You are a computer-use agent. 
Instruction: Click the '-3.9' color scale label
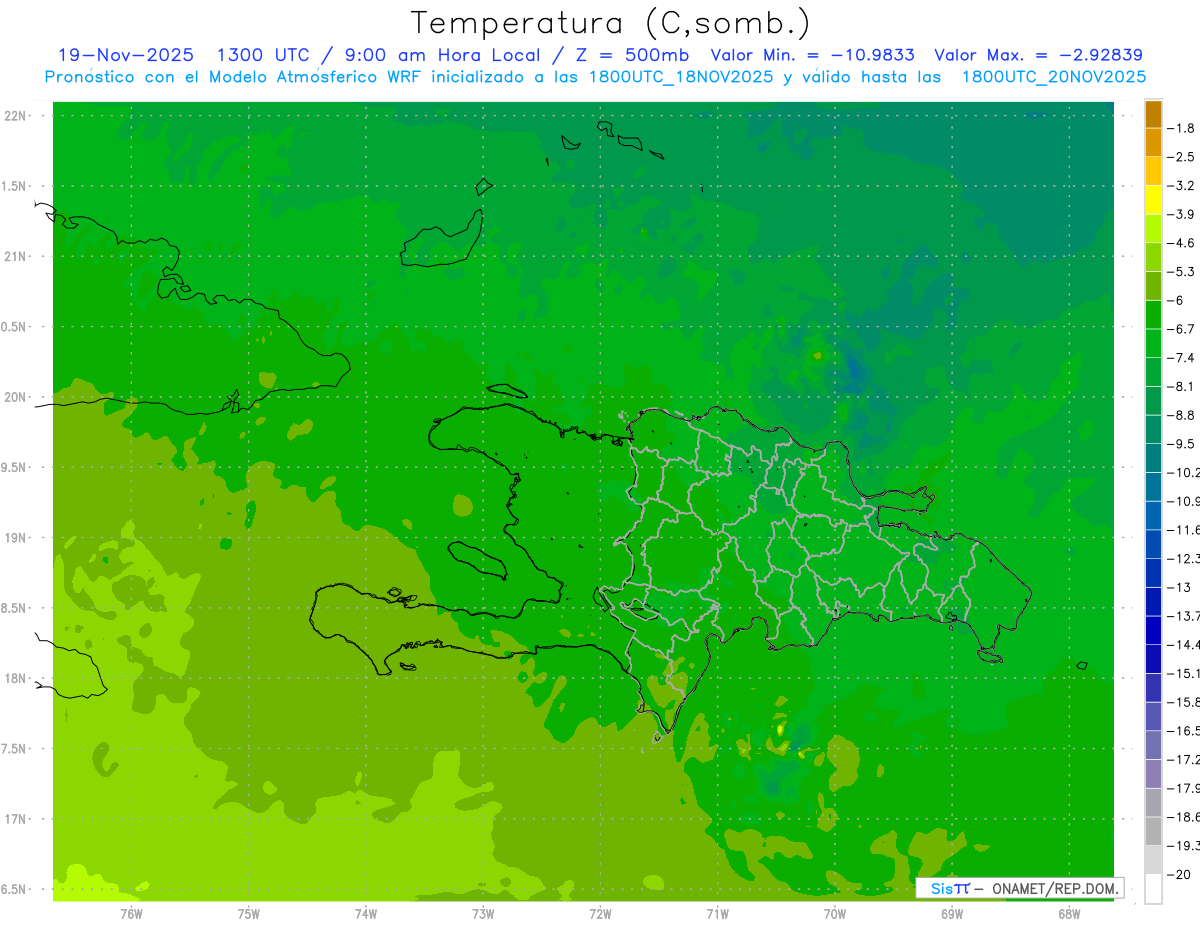tap(1182, 214)
